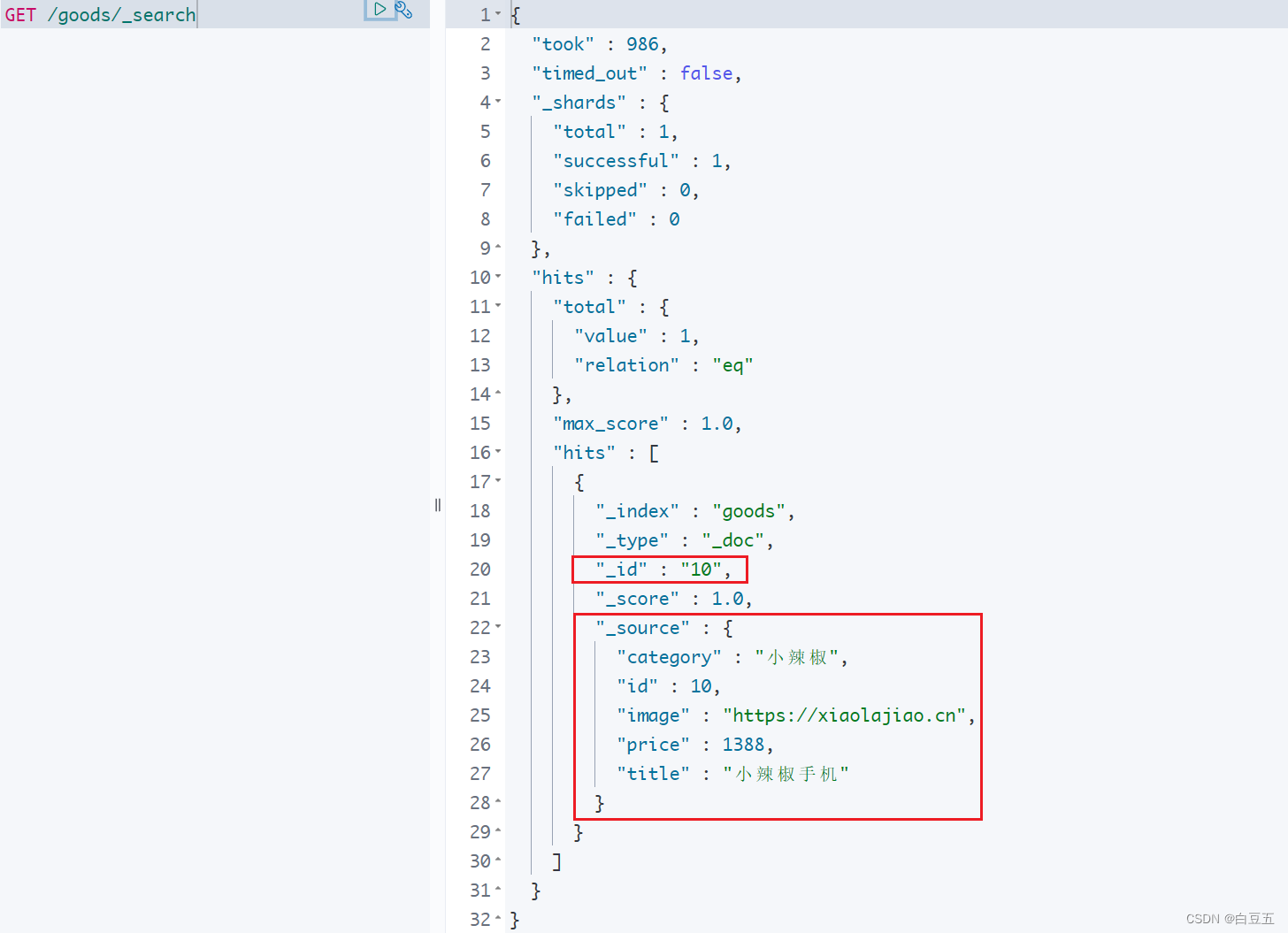Click the "_index" key on line 18
This screenshot has width=1288, height=933.
(x=637, y=511)
